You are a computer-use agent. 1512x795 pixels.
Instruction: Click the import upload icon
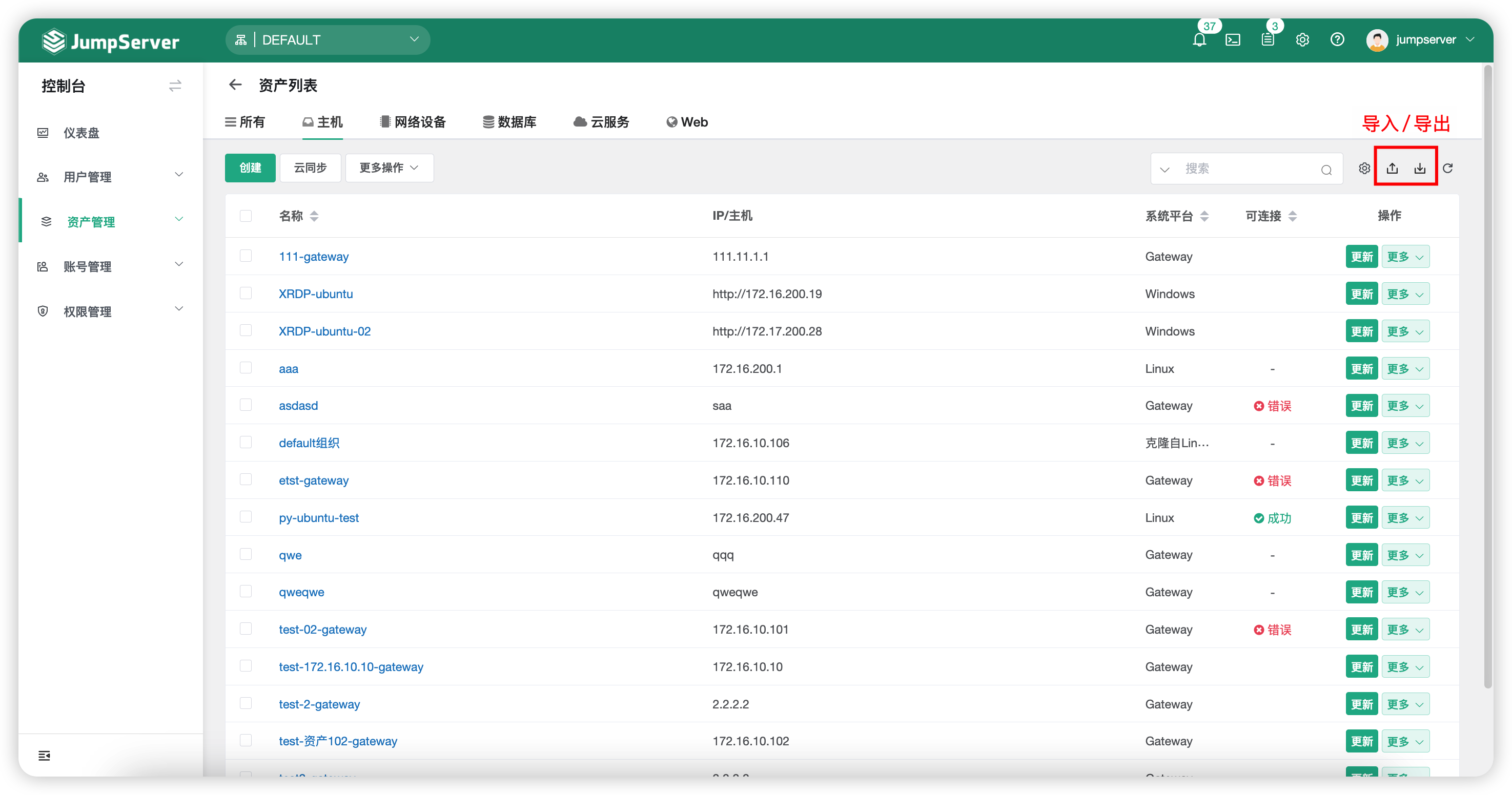[1392, 169]
